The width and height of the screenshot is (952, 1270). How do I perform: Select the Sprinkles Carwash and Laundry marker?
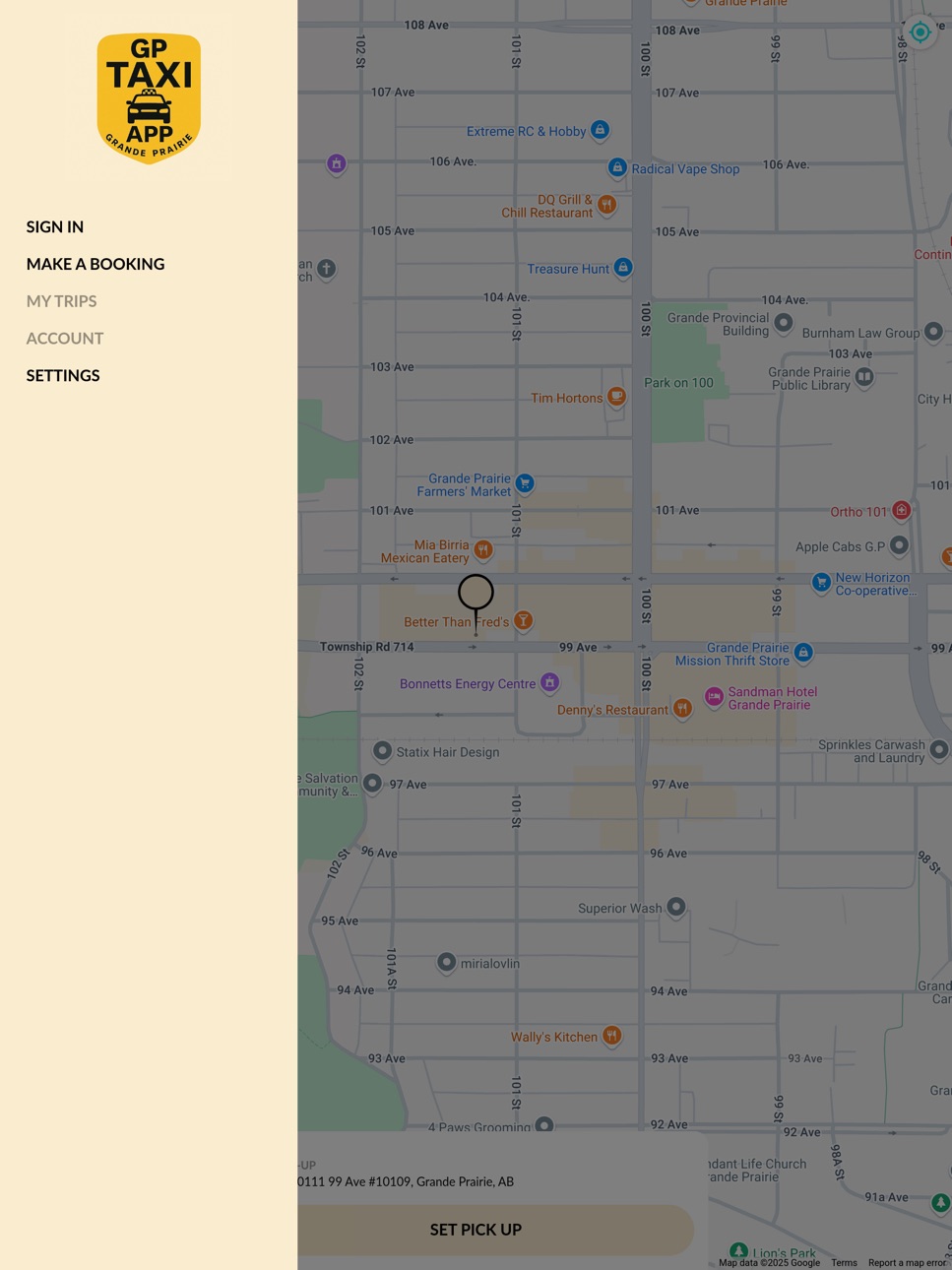click(939, 750)
